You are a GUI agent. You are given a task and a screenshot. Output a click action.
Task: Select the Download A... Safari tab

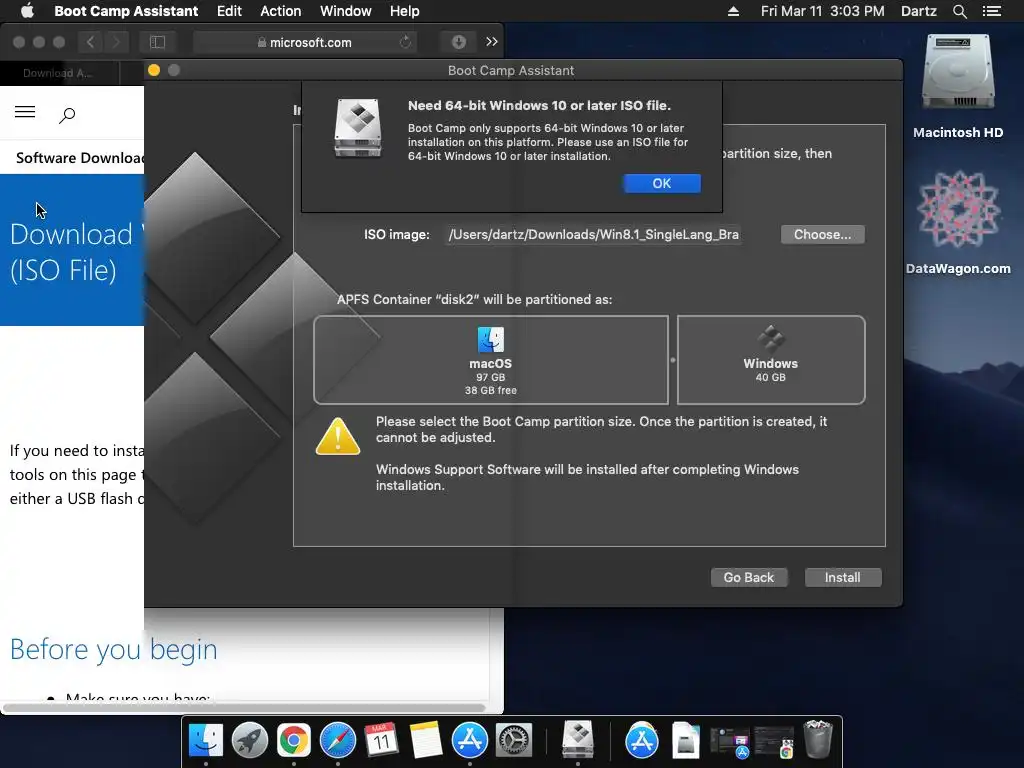click(59, 73)
